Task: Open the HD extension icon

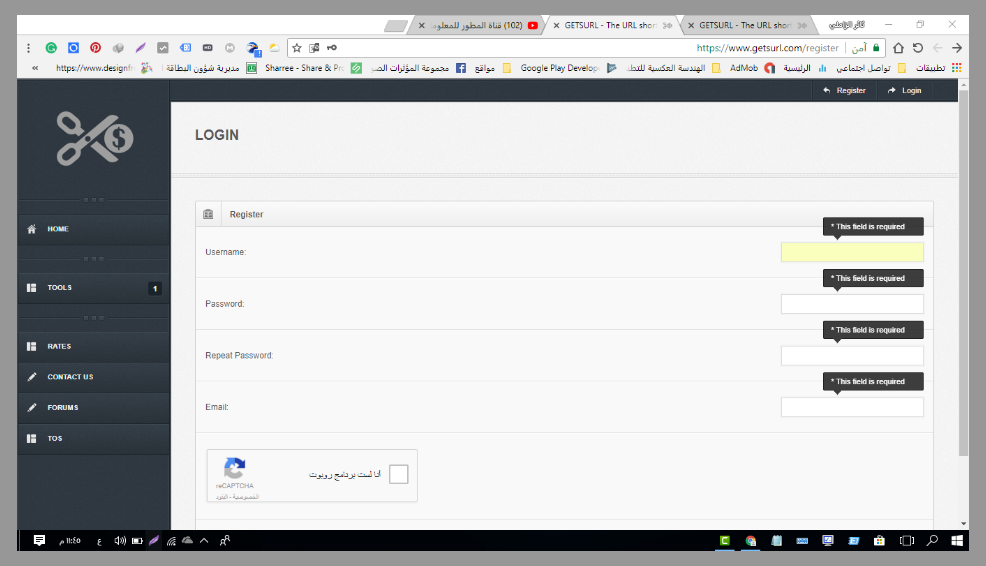Action: [208, 48]
